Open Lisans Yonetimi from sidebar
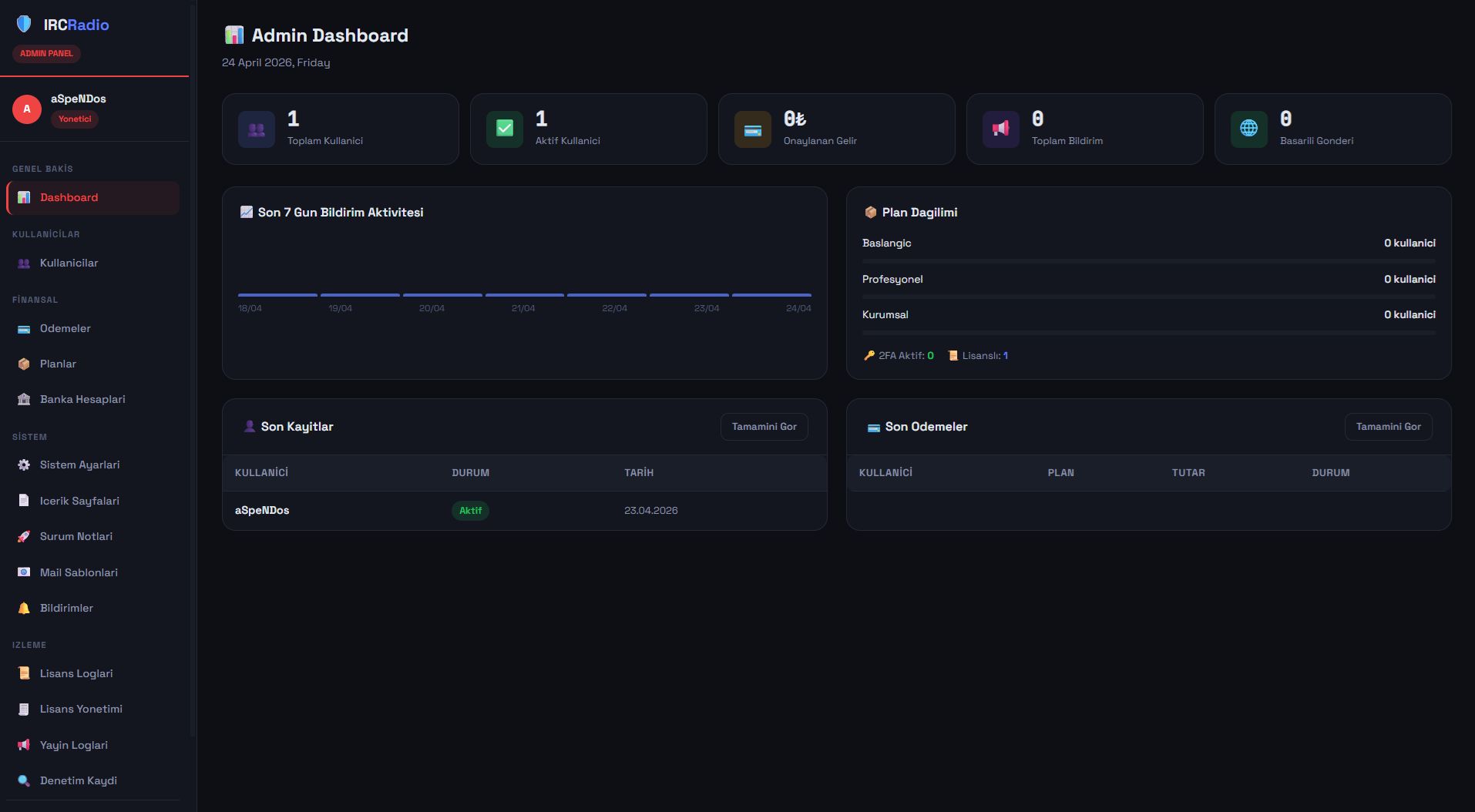Viewport: 1475px width, 812px height. tap(81, 710)
